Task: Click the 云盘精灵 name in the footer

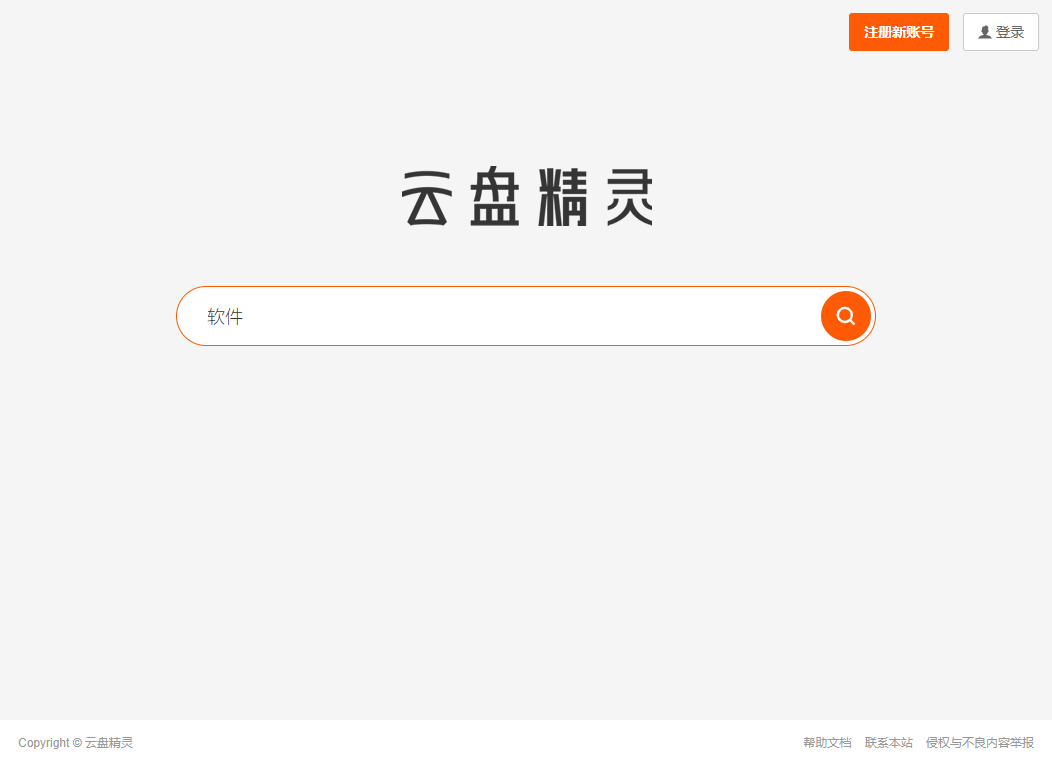Action: (109, 742)
